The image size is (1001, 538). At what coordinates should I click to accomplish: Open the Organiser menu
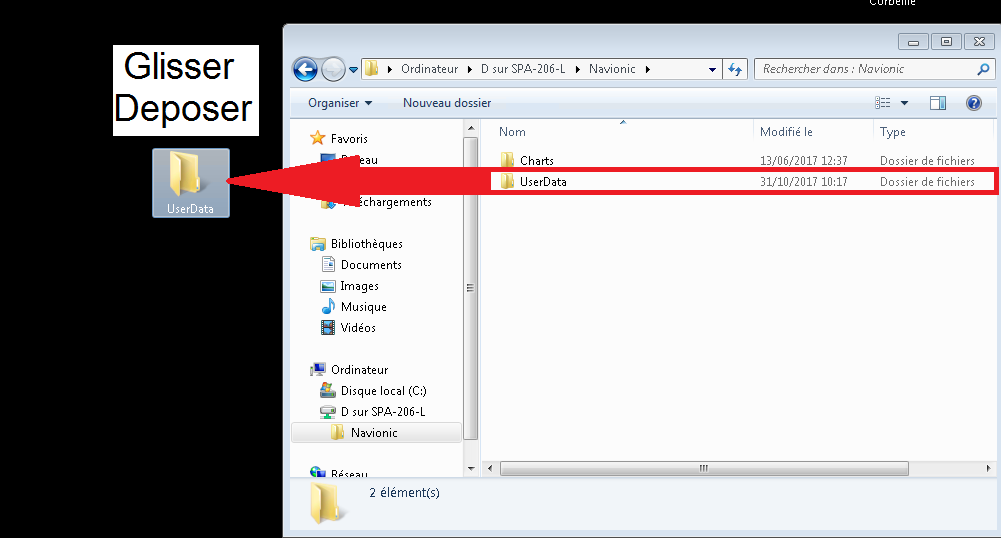coord(340,103)
